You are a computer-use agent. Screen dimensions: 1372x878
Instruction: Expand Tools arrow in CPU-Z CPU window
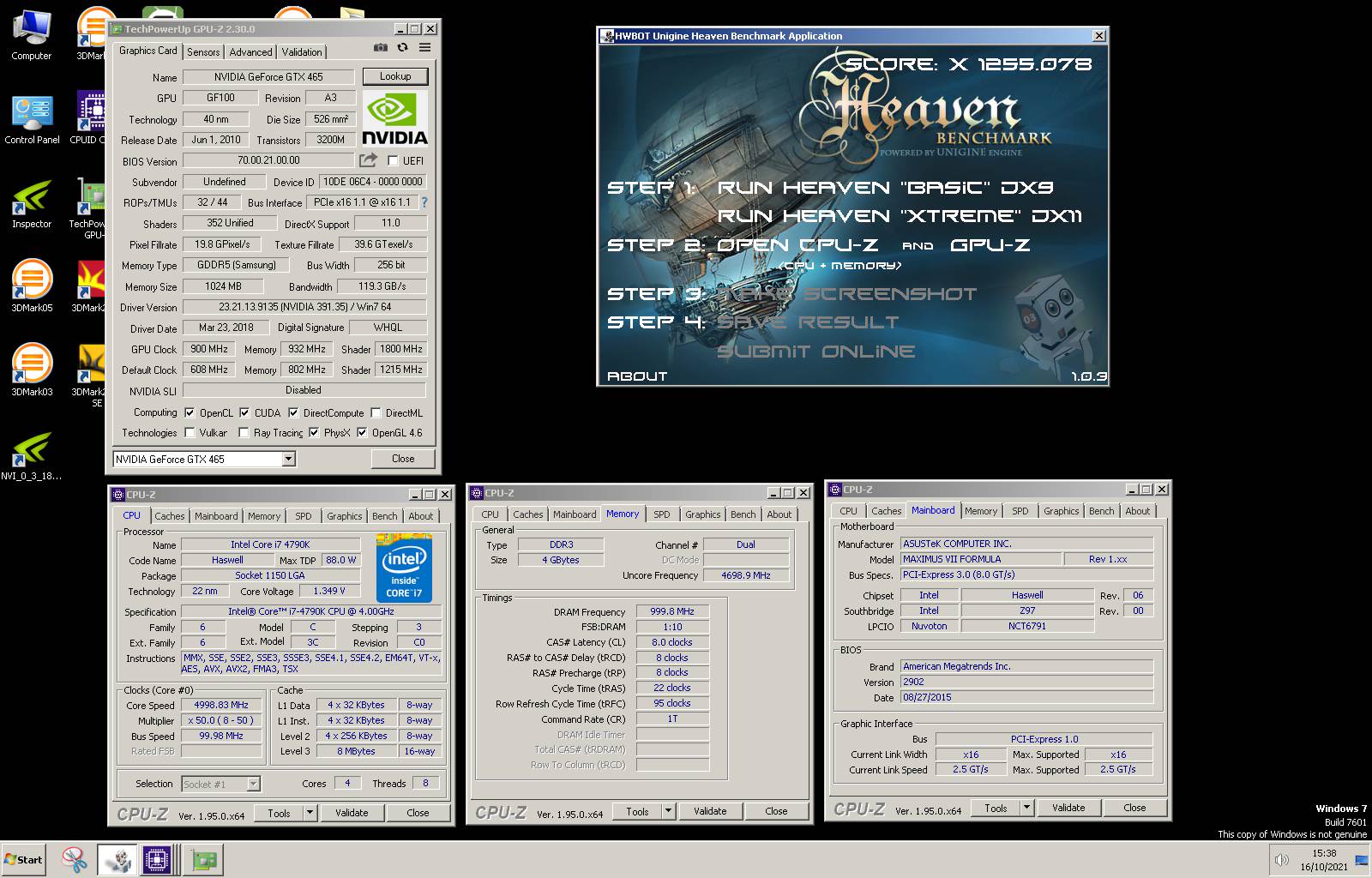click(310, 813)
